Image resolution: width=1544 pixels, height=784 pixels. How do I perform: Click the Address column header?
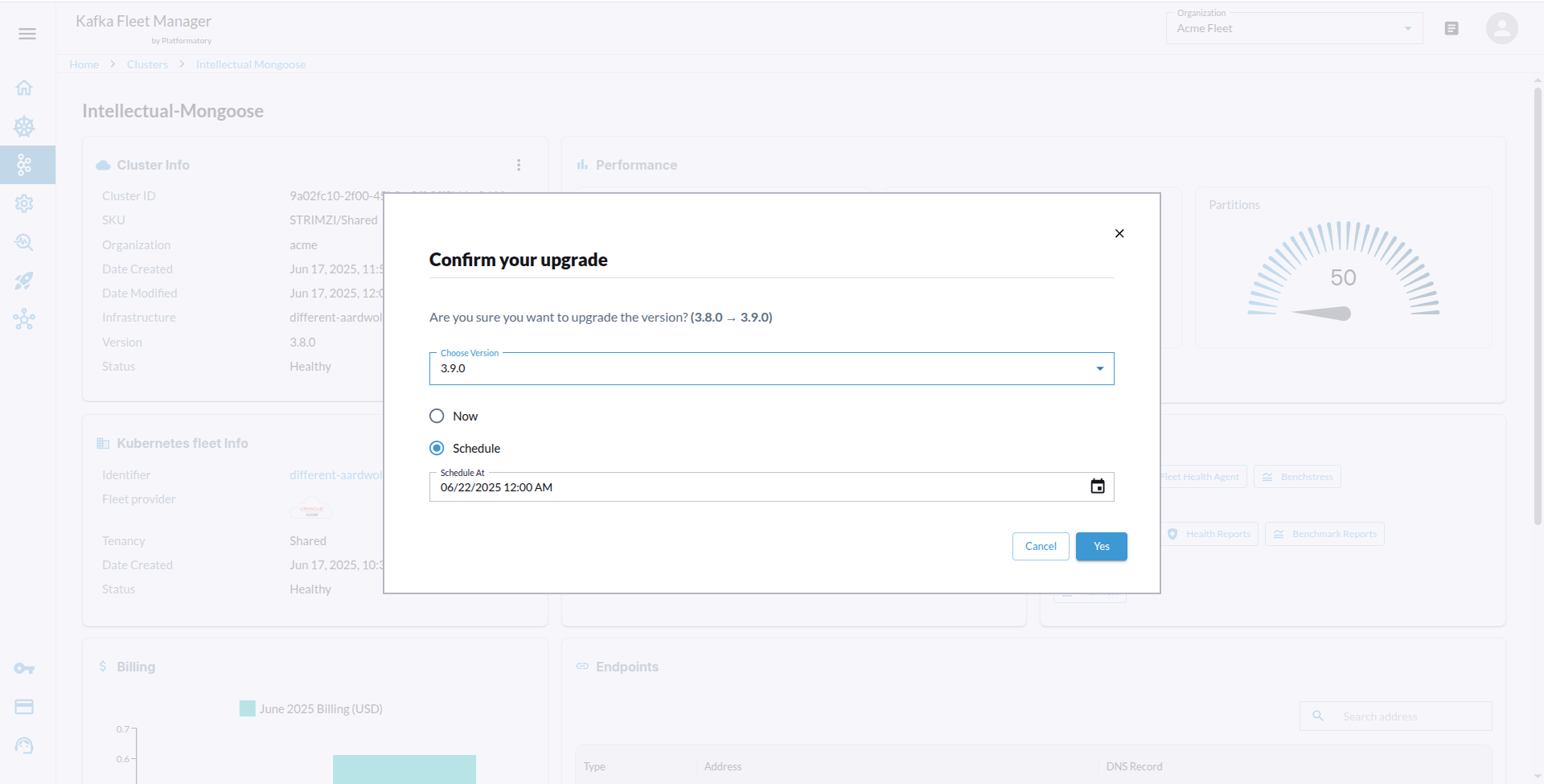point(723,766)
